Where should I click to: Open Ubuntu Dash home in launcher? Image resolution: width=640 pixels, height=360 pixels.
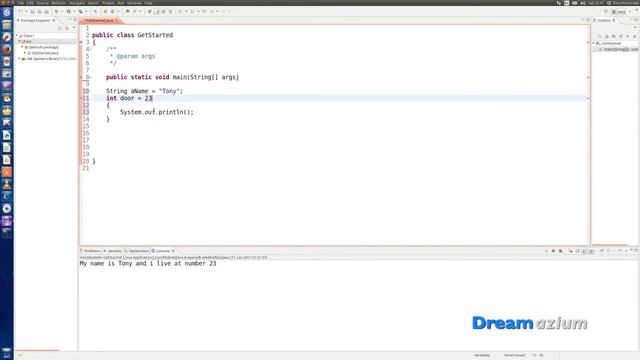pos(7,13)
